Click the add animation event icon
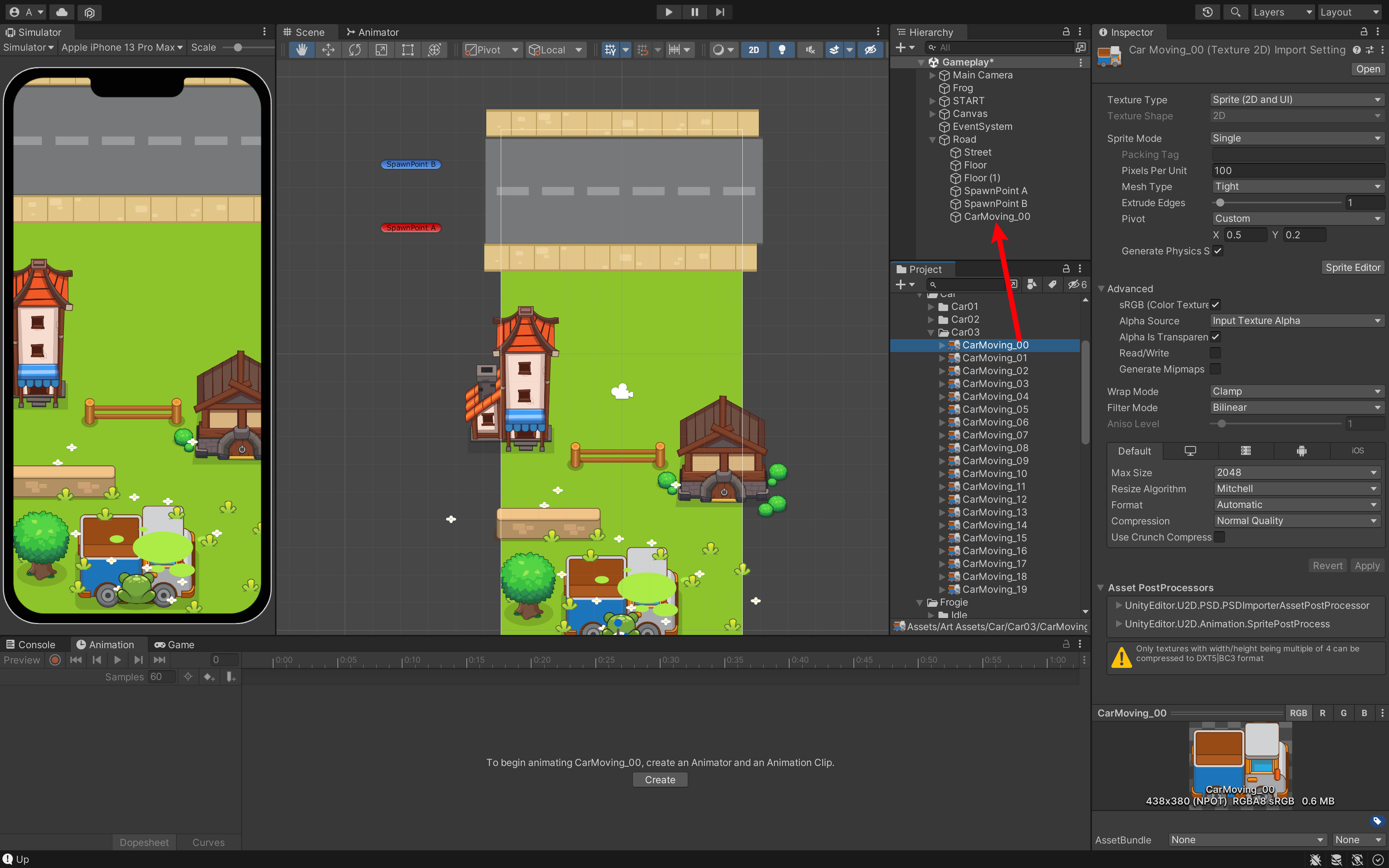1389x868 pixels. (231, 677)
